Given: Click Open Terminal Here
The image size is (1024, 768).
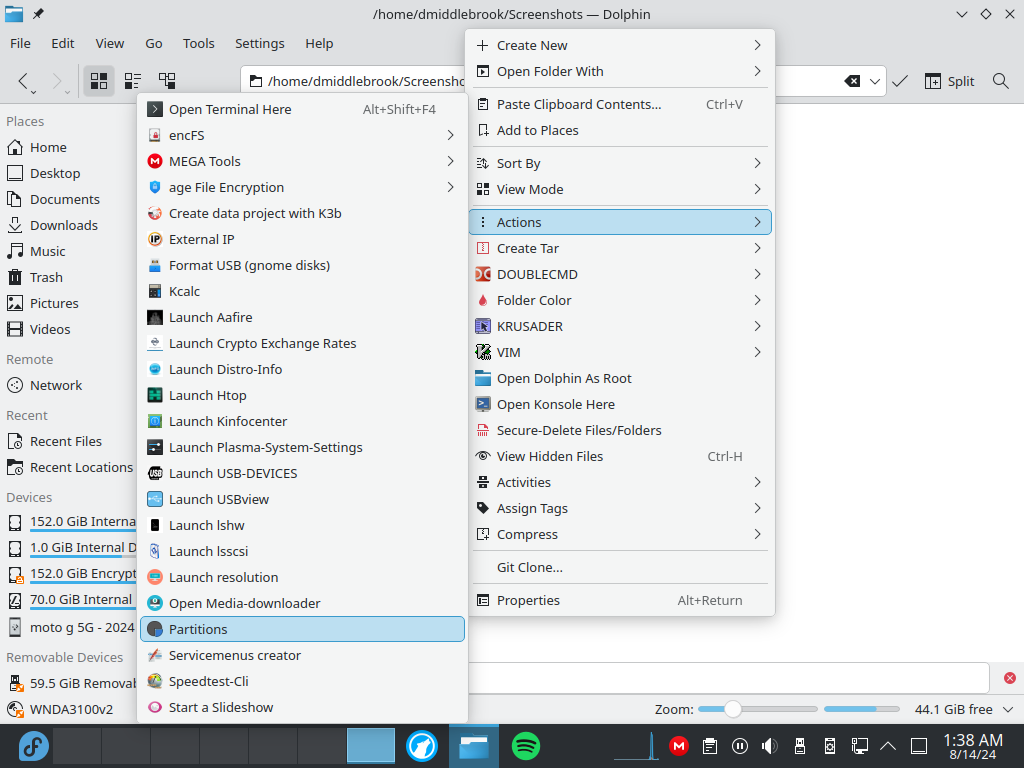Looking at the screenshot, I should 302,109.
